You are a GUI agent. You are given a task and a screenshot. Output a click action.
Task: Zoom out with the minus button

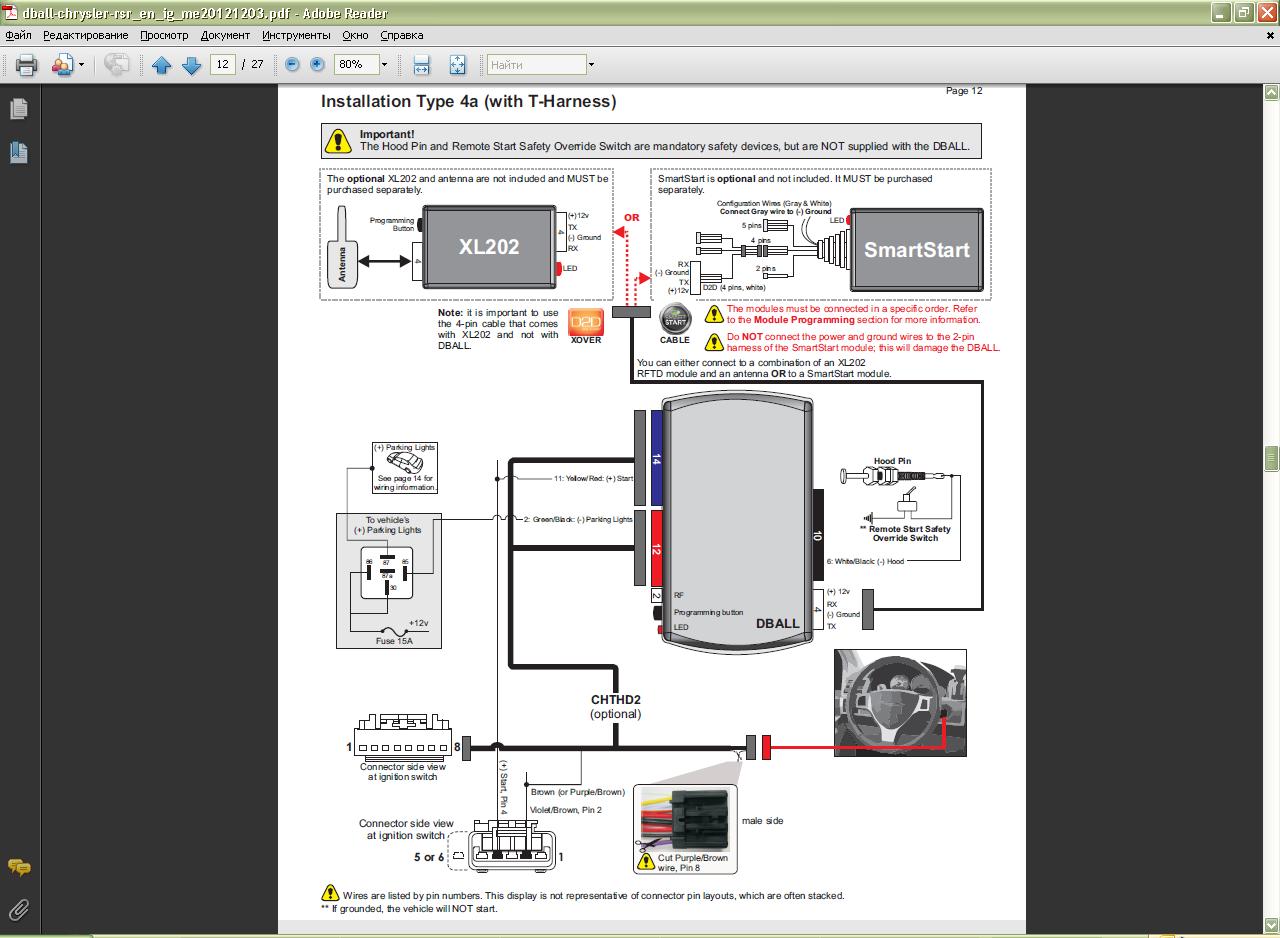292,64
